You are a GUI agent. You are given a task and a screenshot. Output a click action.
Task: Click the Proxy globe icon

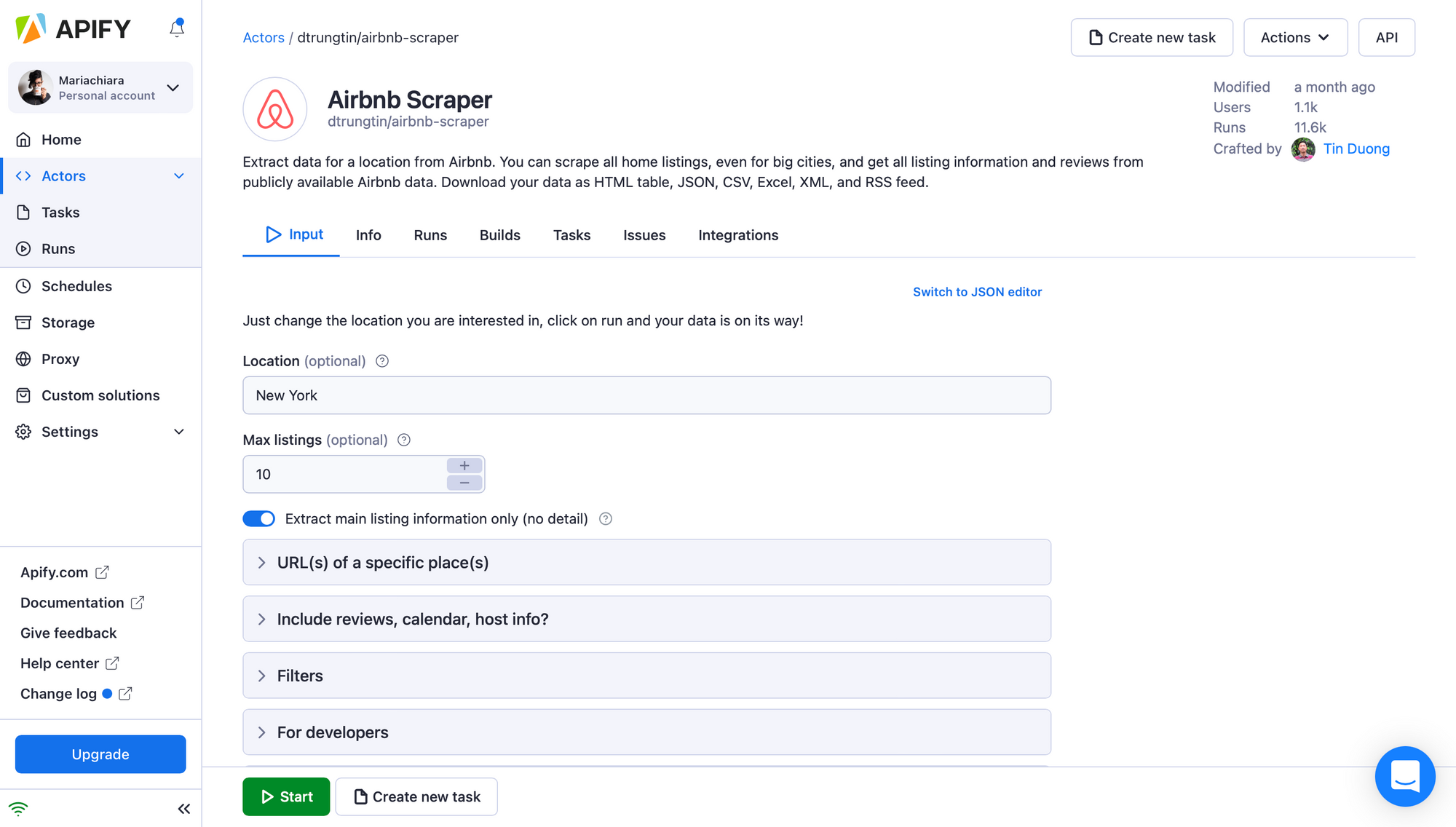[23, 358]
